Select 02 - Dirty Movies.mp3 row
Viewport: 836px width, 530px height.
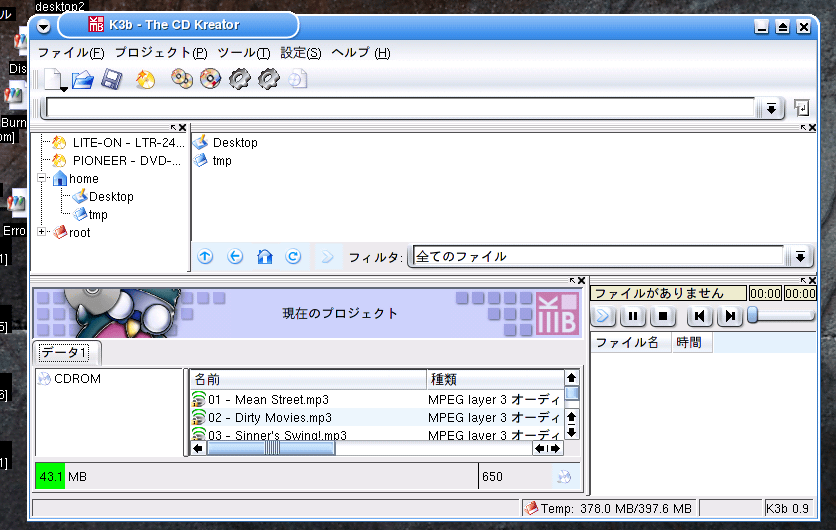(x=376, y=417)
